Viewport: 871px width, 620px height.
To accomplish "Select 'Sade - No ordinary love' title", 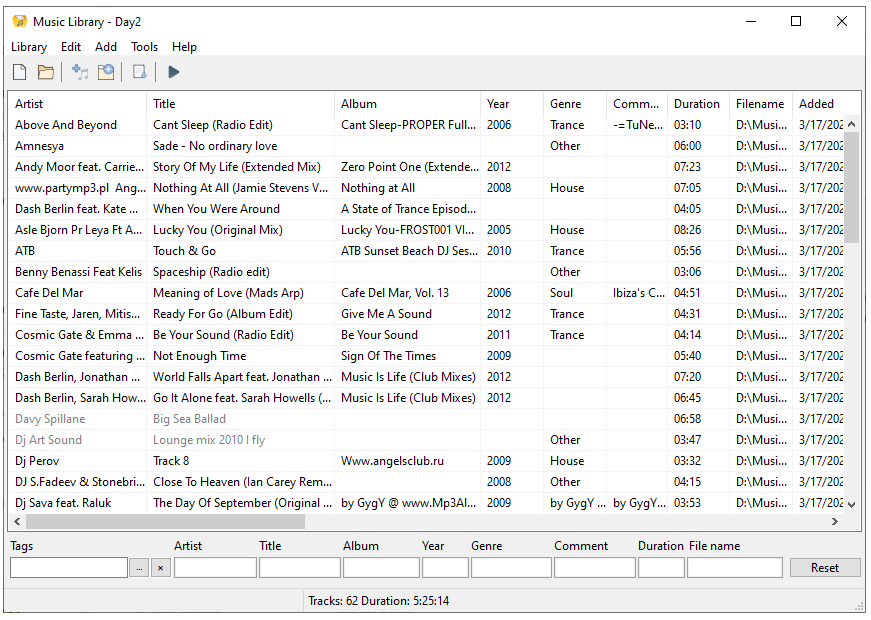I will pyautogui.click(x=215, y=146).
